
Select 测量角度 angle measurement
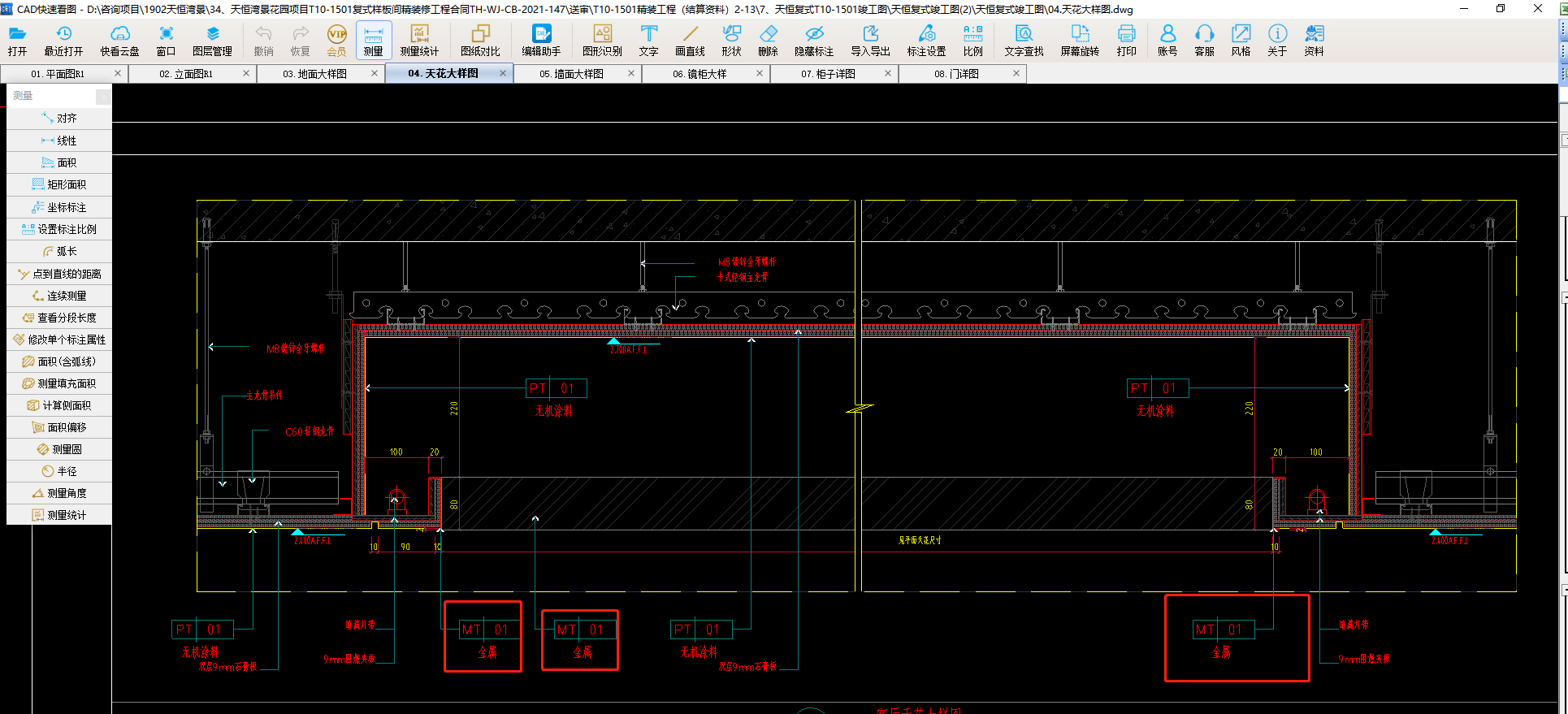[x=58, y=493]
